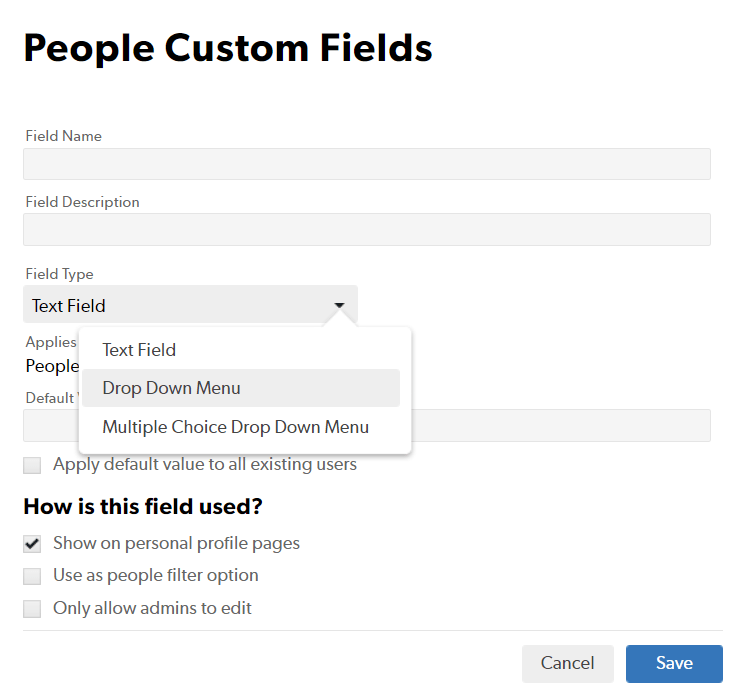Pick Multiple Choice Drop Down Menu option
Image resolution: width=754 pixels, height=694 pixels.
pos(235,427)
